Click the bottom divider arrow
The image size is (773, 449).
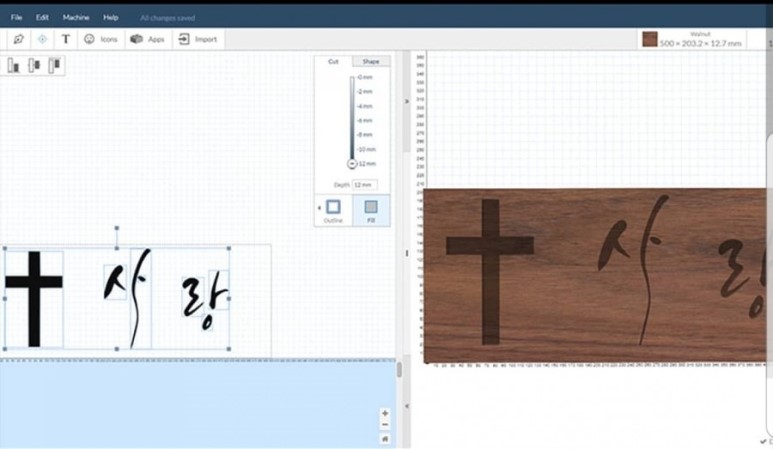407,406
